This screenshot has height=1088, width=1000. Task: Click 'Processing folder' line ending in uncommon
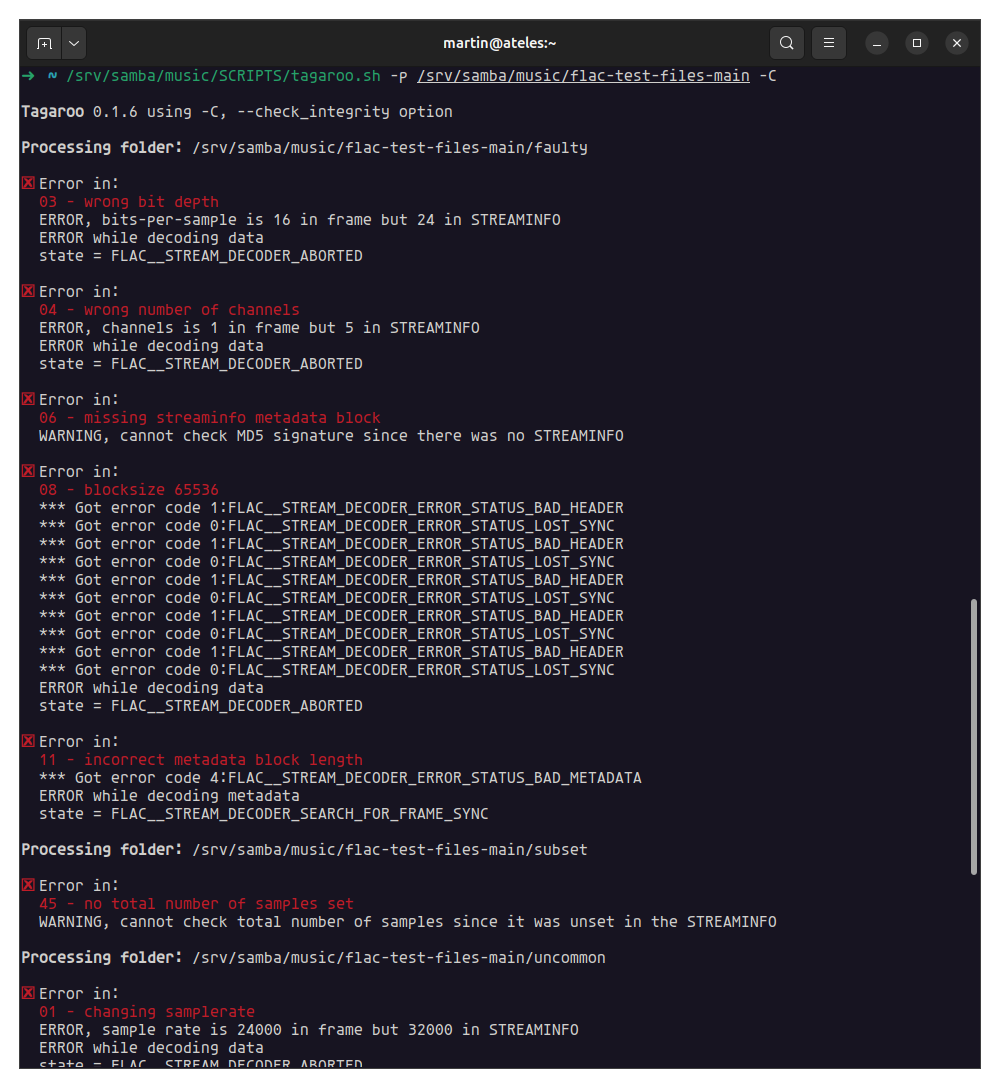[313, 958]
